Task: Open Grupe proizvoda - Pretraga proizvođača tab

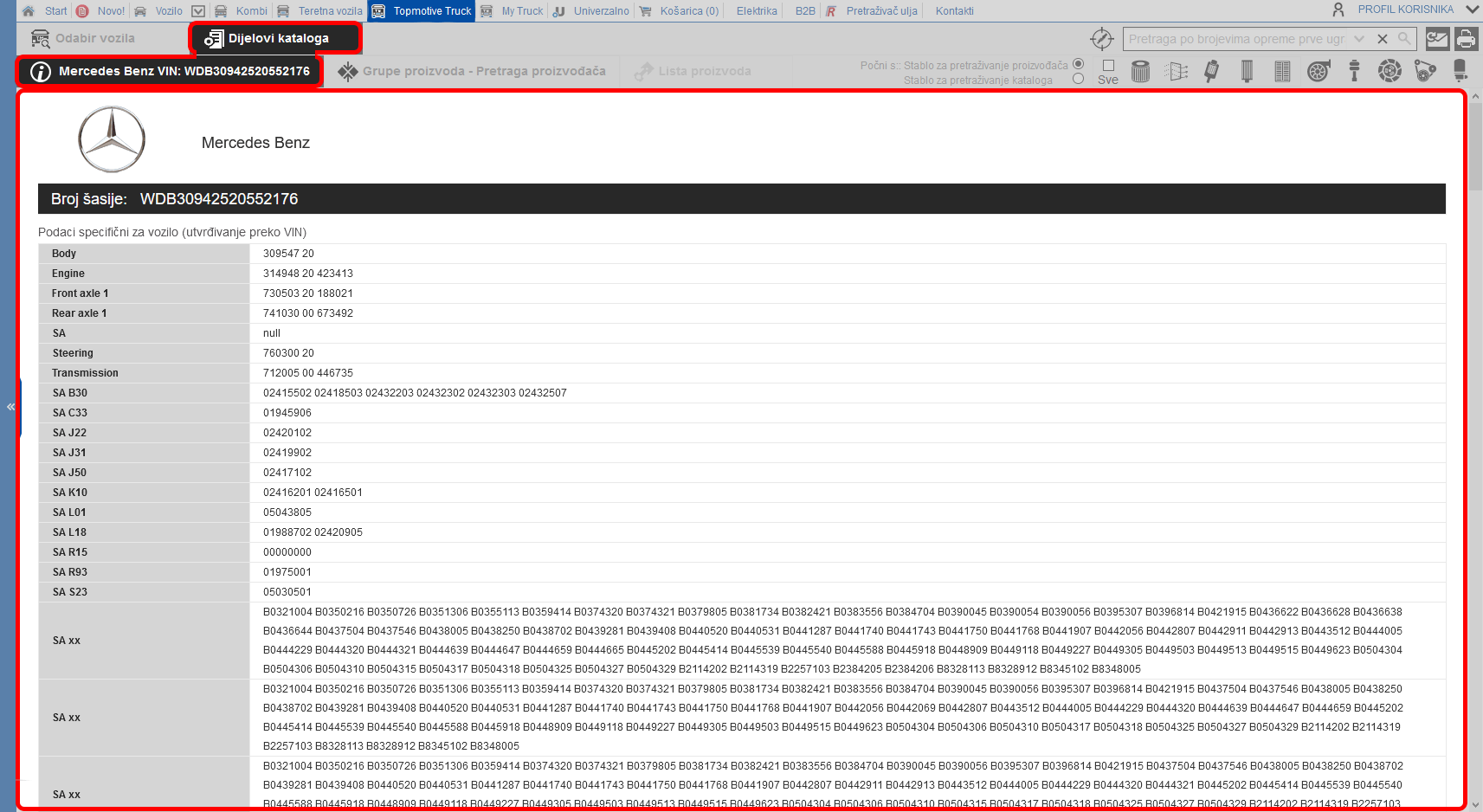Action: [x=472, y=71]
